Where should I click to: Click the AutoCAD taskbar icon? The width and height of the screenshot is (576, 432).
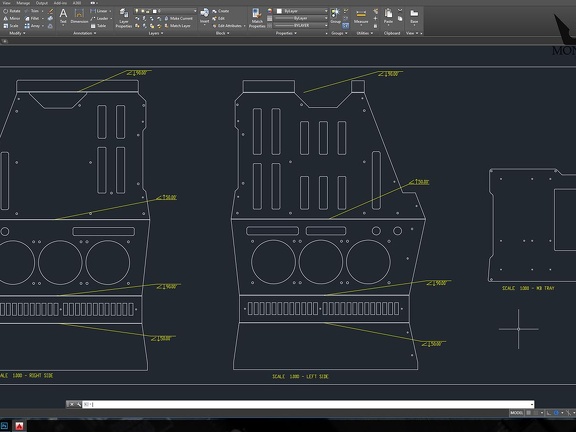click(19, 425)
